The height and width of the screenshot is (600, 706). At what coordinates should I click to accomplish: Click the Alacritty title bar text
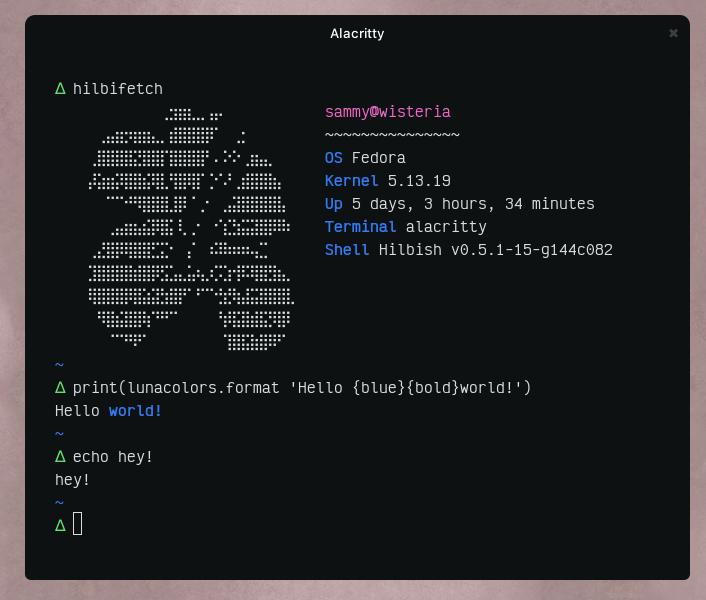pos(357,34)
